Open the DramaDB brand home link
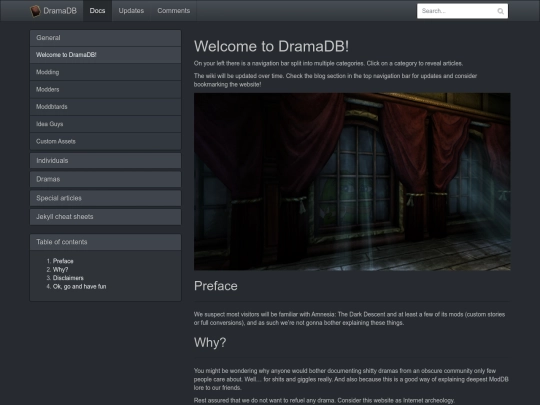This screenshot has width=540, height=405. [x=53, y=11]
